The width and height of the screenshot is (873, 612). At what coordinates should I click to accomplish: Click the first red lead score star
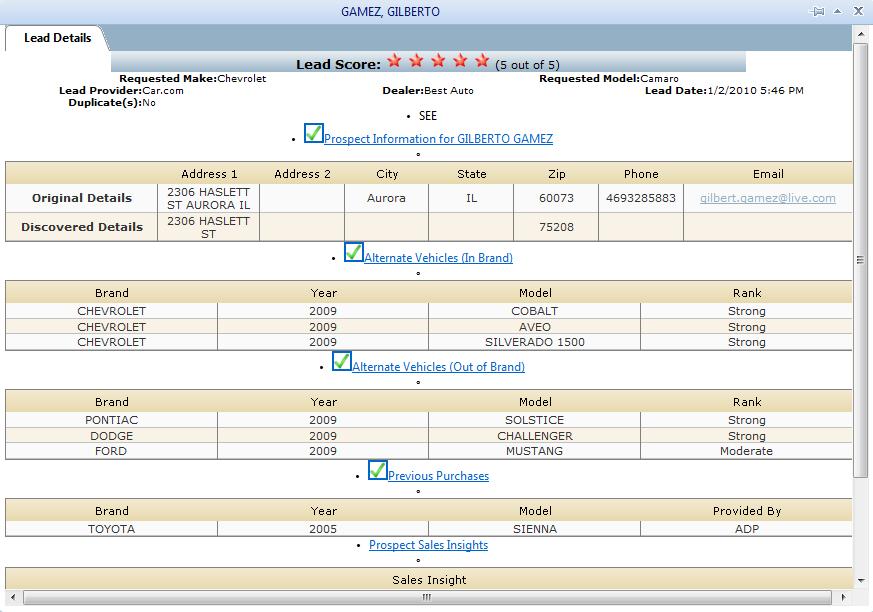(x=394, y=60)
